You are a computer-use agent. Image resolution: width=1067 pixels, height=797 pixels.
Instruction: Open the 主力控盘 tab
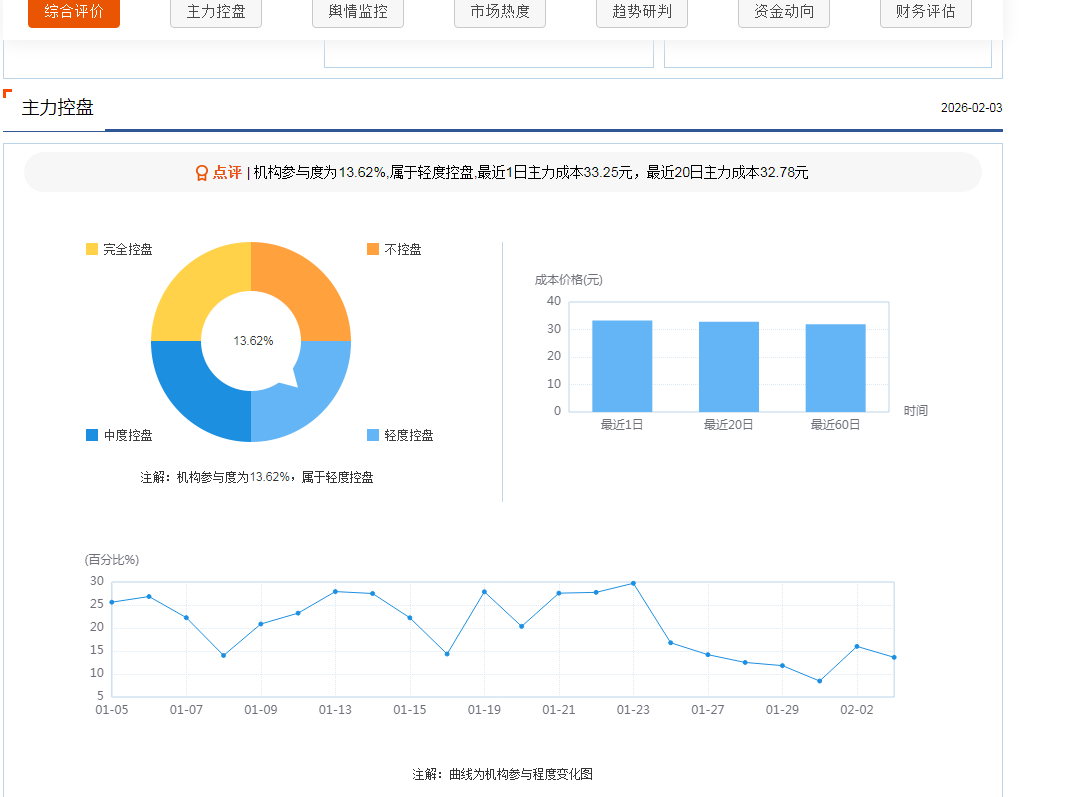point(216,13)
